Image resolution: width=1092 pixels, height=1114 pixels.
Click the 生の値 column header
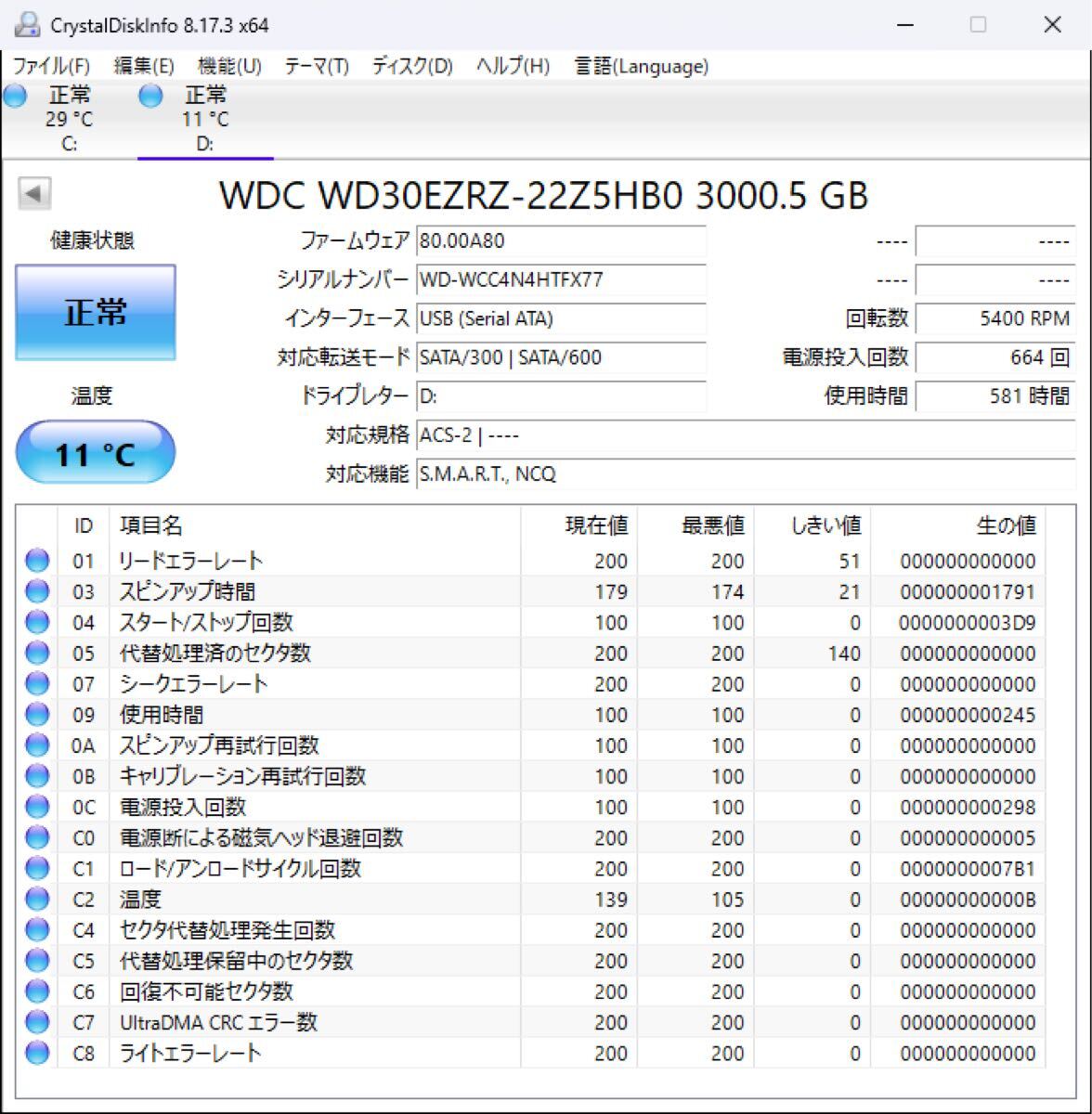(x=958, y=526)
